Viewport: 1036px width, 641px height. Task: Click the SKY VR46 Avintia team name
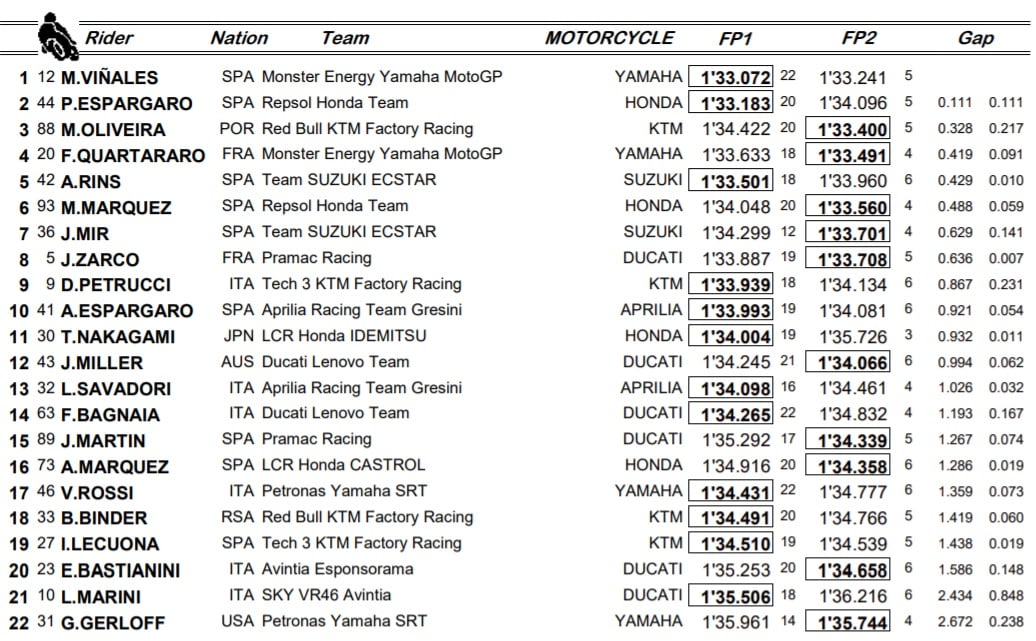[326, 595]
